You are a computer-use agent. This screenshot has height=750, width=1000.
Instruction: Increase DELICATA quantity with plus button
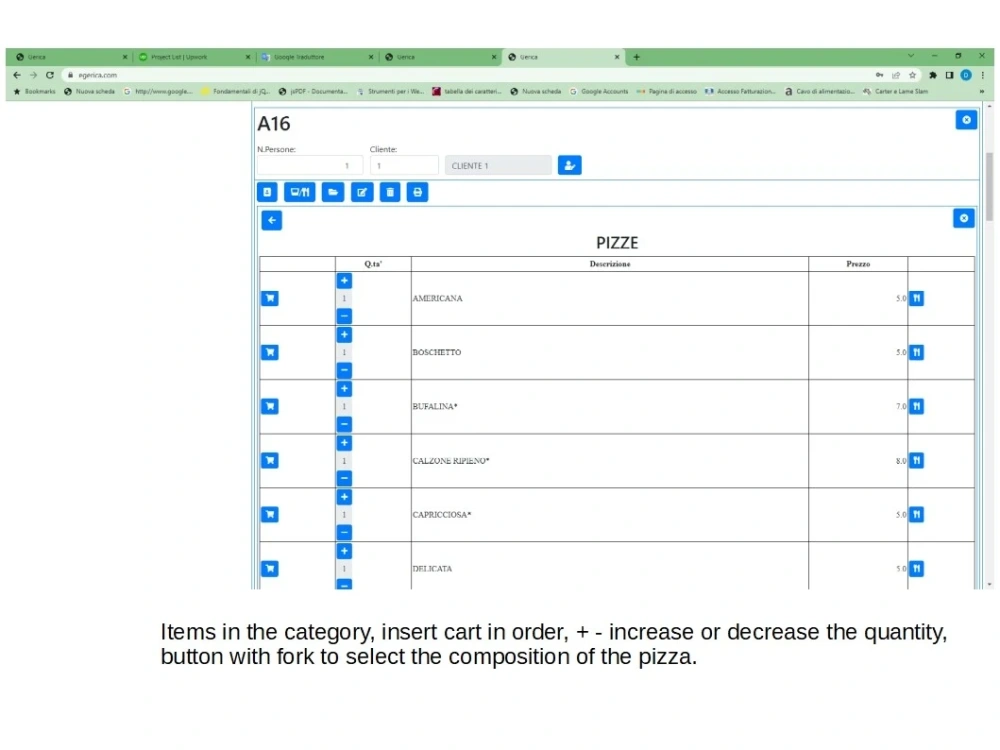[344, 551]
